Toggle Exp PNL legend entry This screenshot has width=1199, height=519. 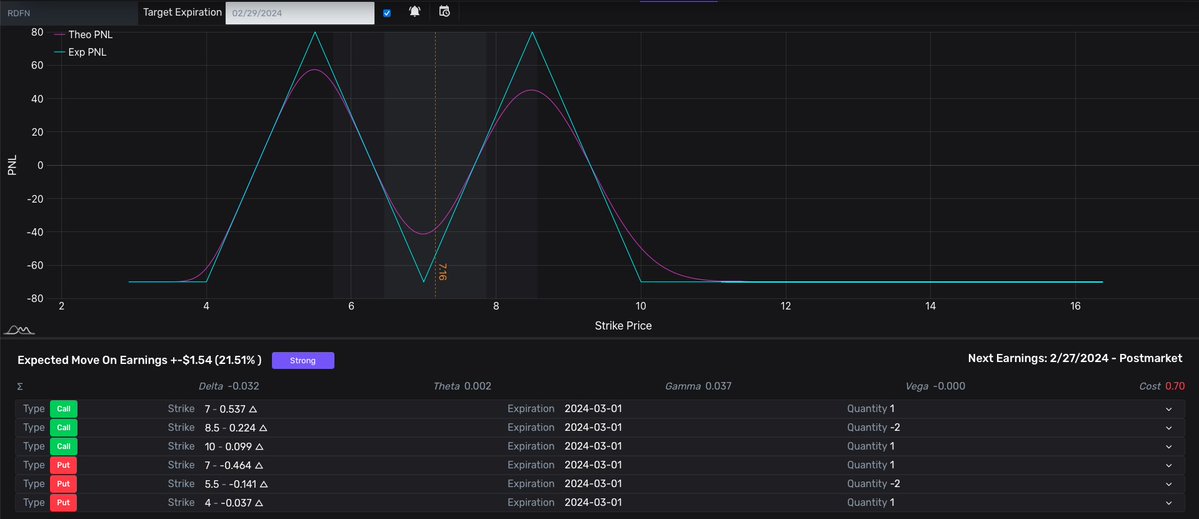[80, 53]
